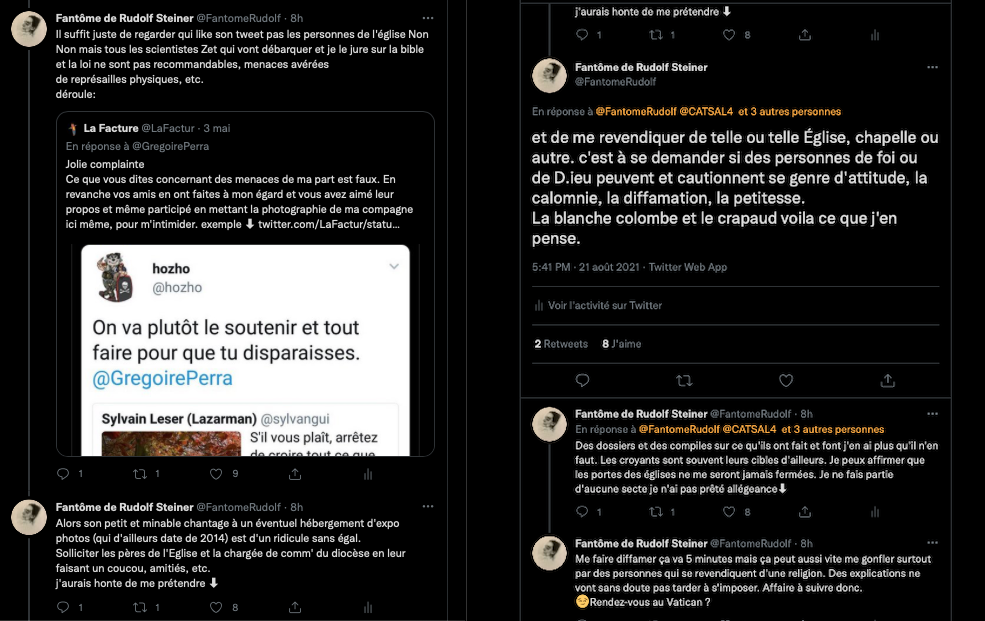The height and width of the screenshot is (621, 985).
Task: Click Fantôme de Rudolf Steiner avatar on main tweet
Action: click(549, 76)
